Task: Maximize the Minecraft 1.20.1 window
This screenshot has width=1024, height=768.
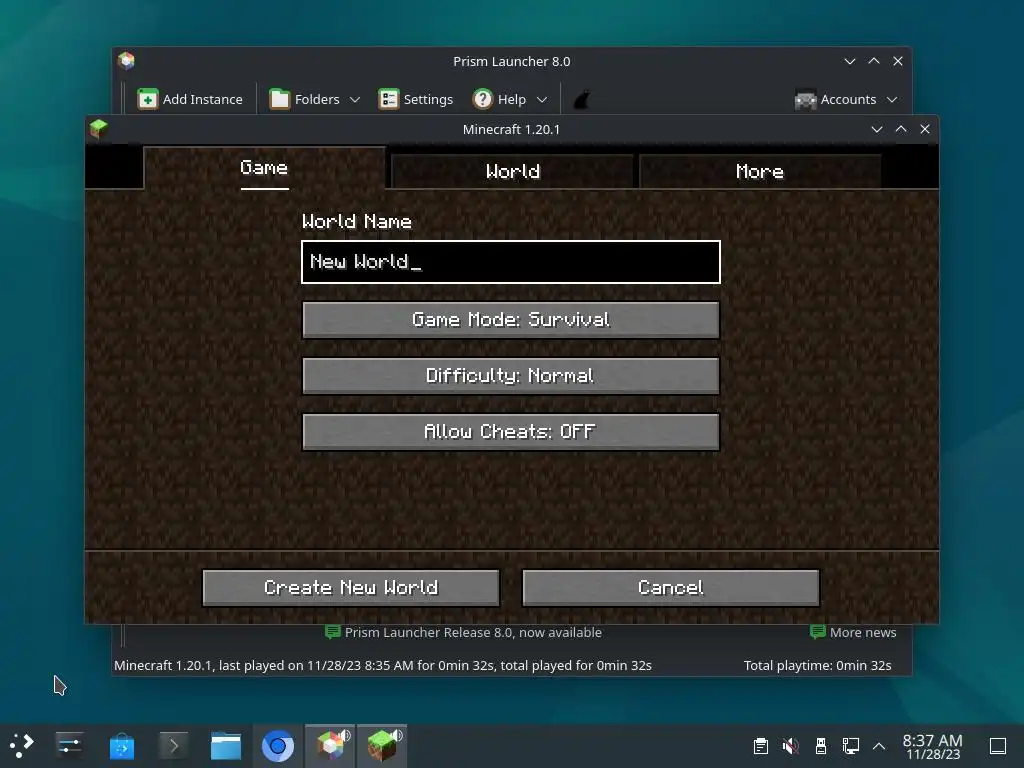Action: tap(901, 129)
